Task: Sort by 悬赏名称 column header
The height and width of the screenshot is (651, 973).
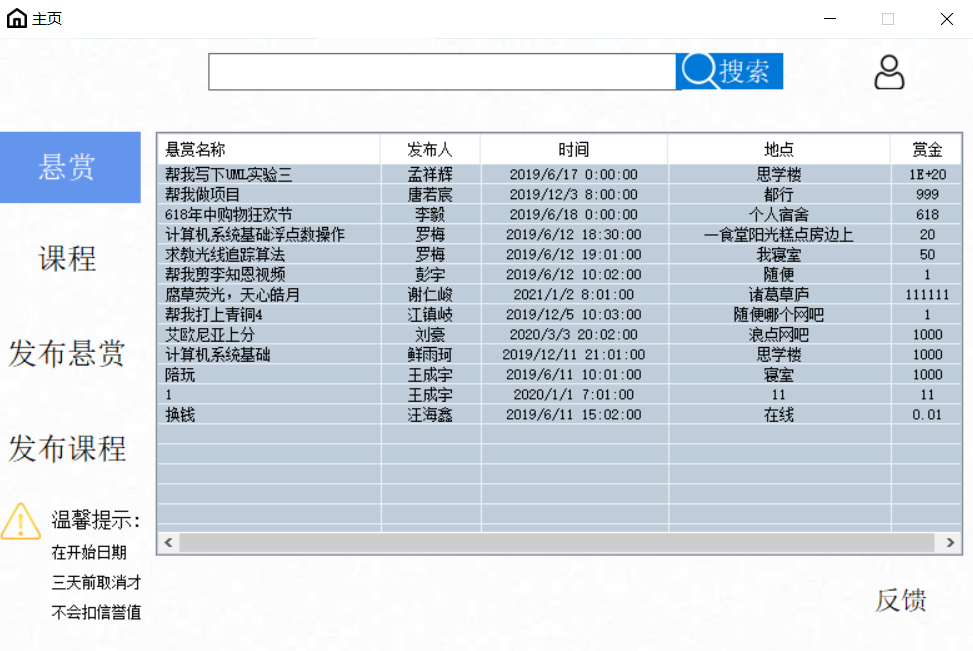Action: click(x=269, y=149)
